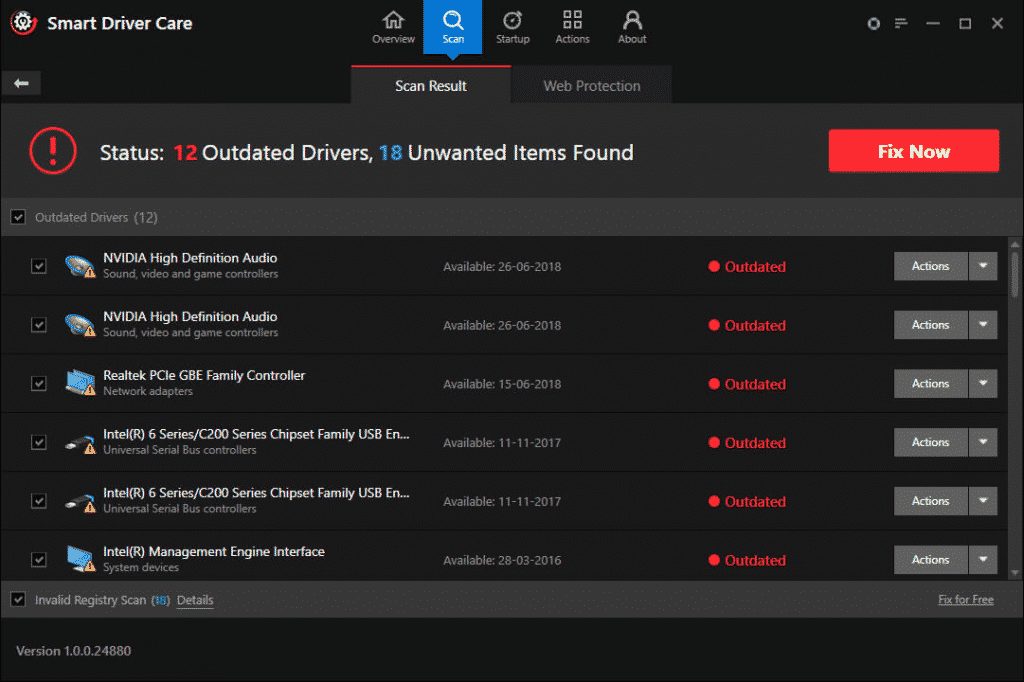
Task: Open settings gear in title bar
Action: 873,24
